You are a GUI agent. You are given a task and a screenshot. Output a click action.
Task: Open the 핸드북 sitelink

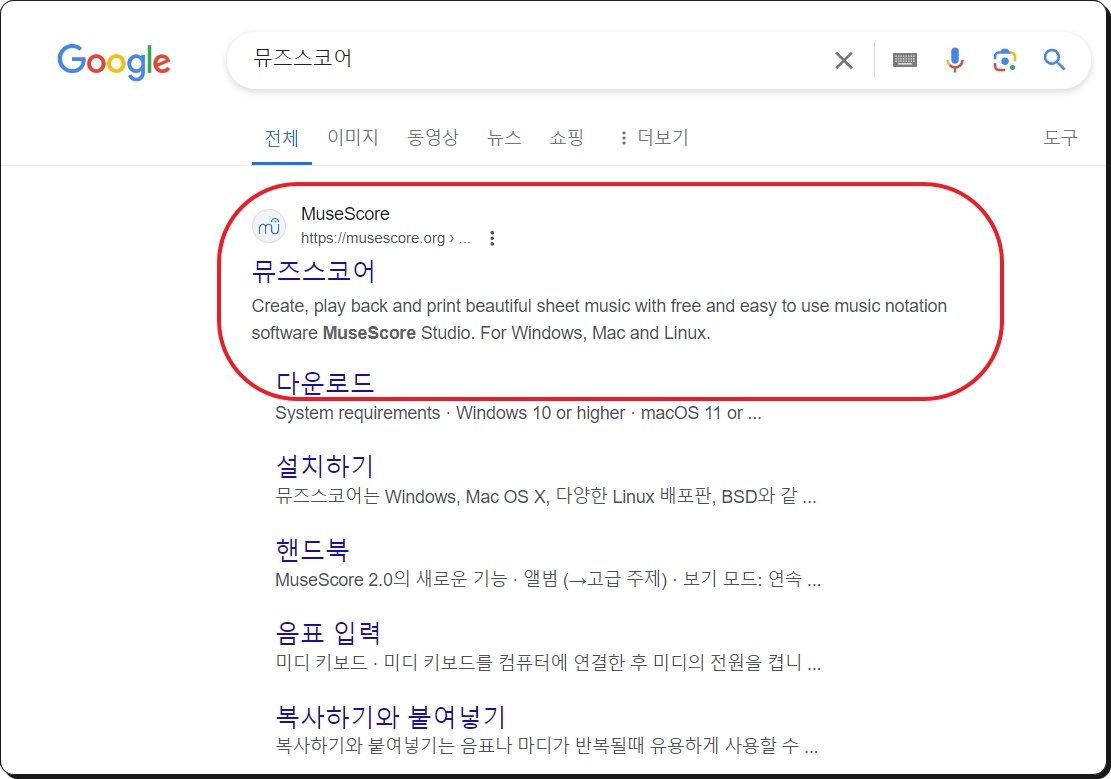pos(312,549)
